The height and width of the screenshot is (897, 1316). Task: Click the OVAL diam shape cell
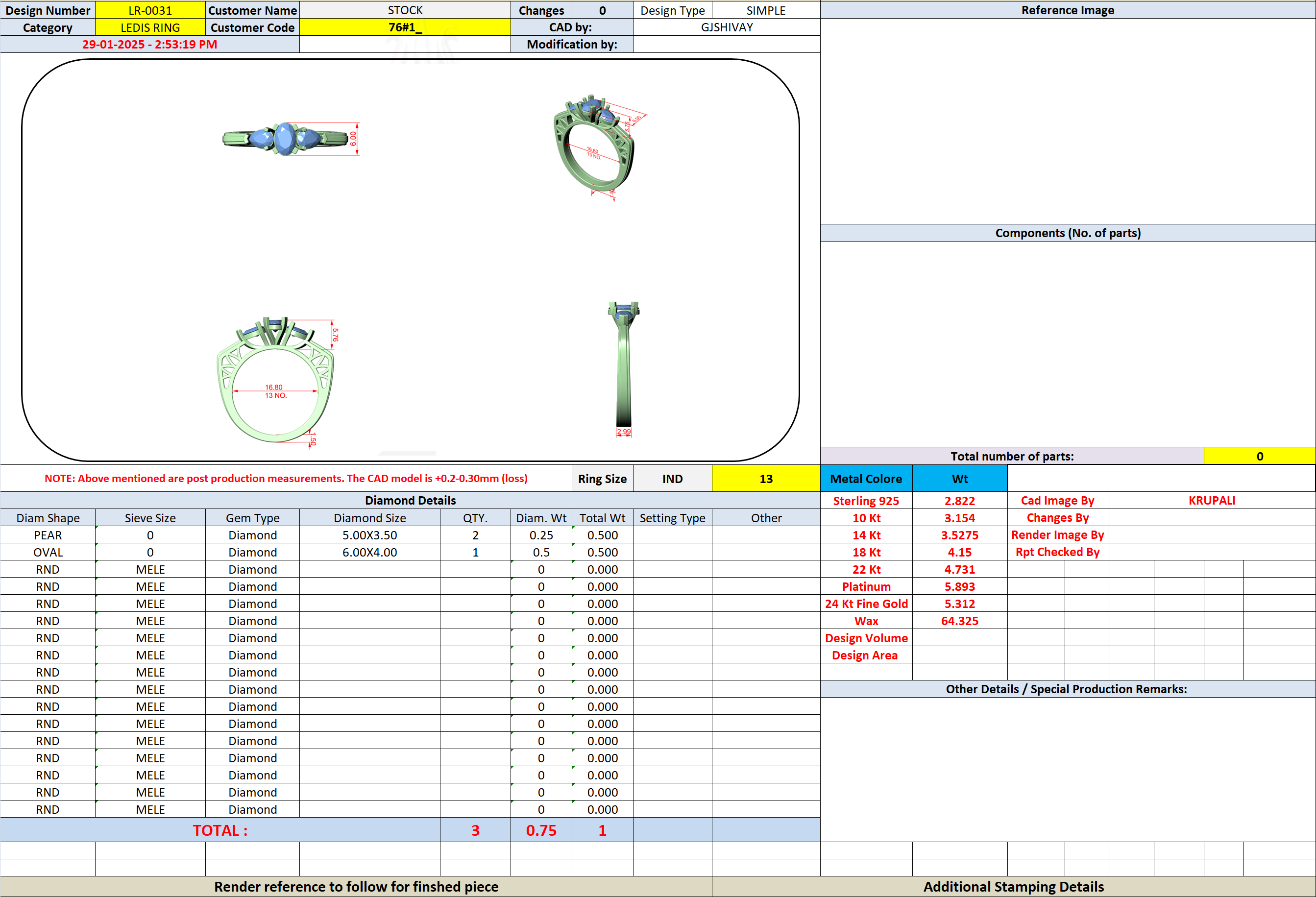pyautogui.click(x=48, y=552)
